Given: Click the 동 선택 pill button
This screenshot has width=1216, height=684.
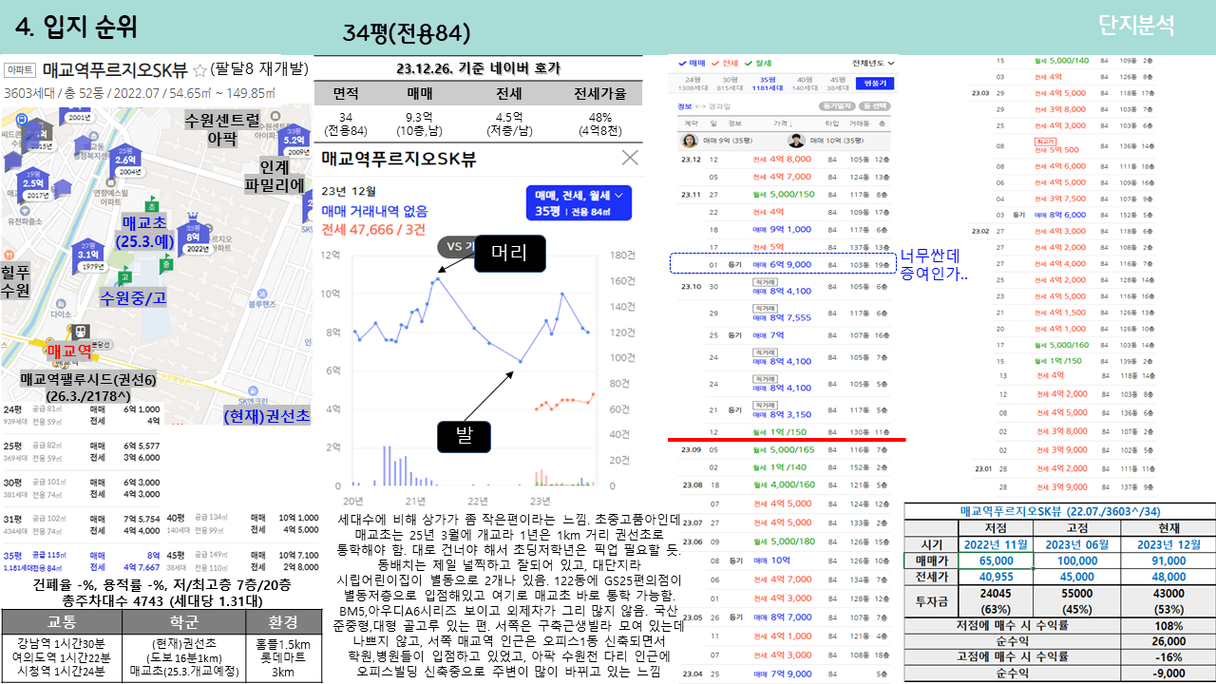Looking at the screenshot, I should tap(874, 105).
